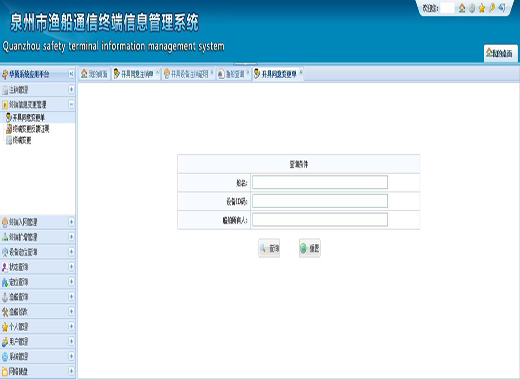Viewport: 520px width, 380px height.
Task: Click the 查询 search button
Action: (x=269, y=248)
